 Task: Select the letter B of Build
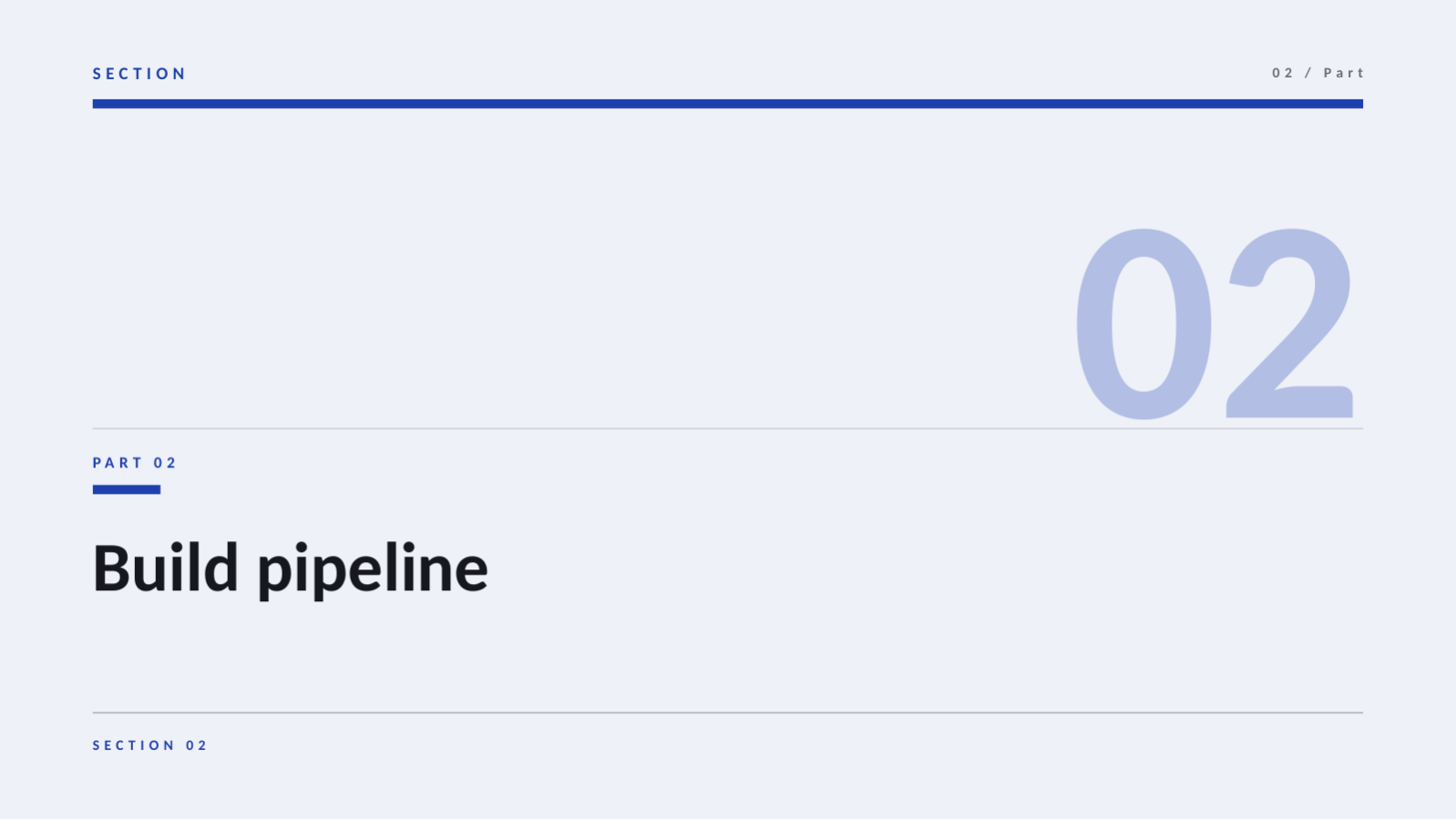pyautogui.click(x=112, y=569)
